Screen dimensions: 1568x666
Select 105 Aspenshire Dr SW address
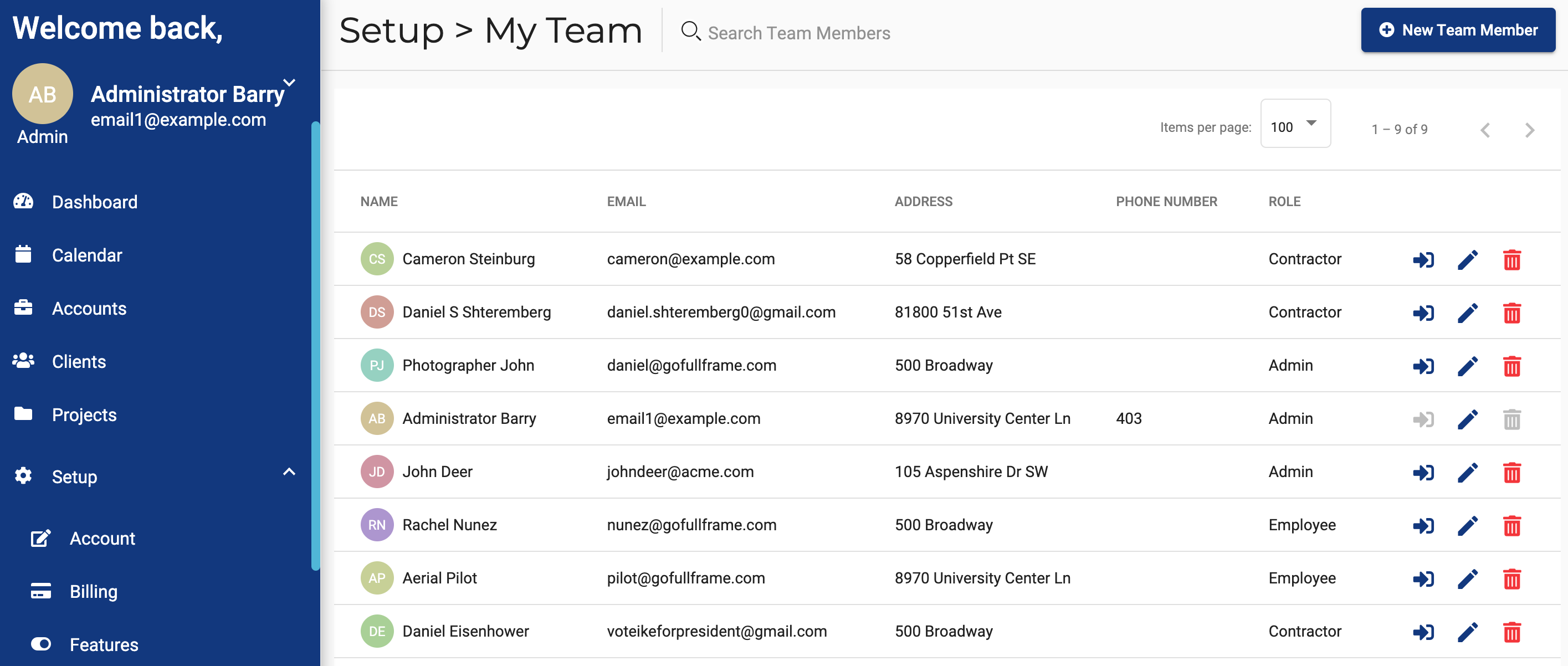click(x=971, y=472)
